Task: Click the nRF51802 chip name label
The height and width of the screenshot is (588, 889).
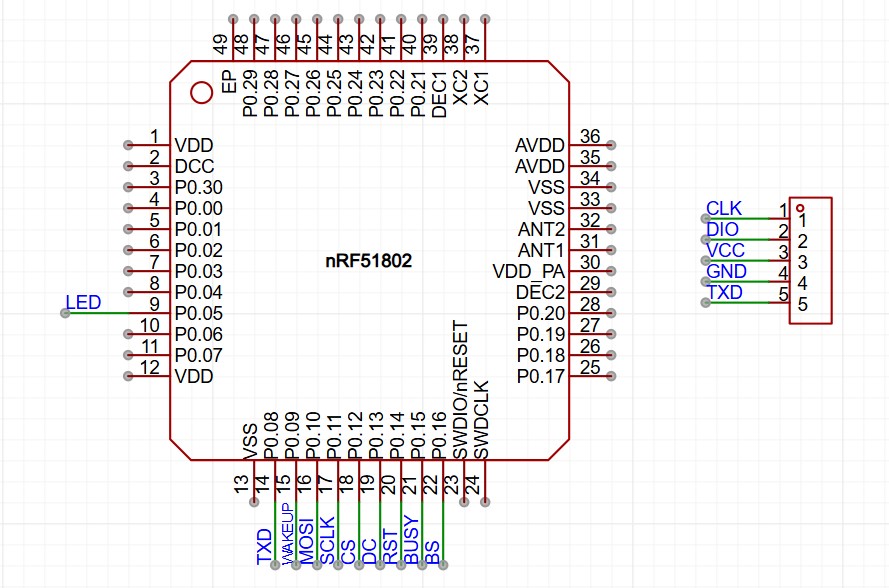Action: (369, 261)
